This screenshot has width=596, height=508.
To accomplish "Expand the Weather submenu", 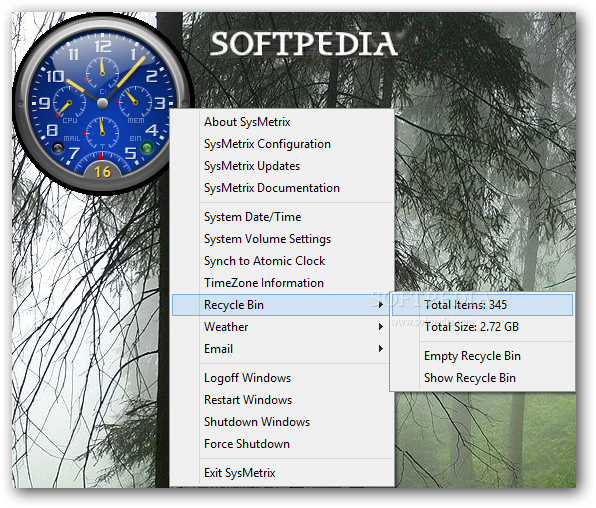I will pos(282,327).
